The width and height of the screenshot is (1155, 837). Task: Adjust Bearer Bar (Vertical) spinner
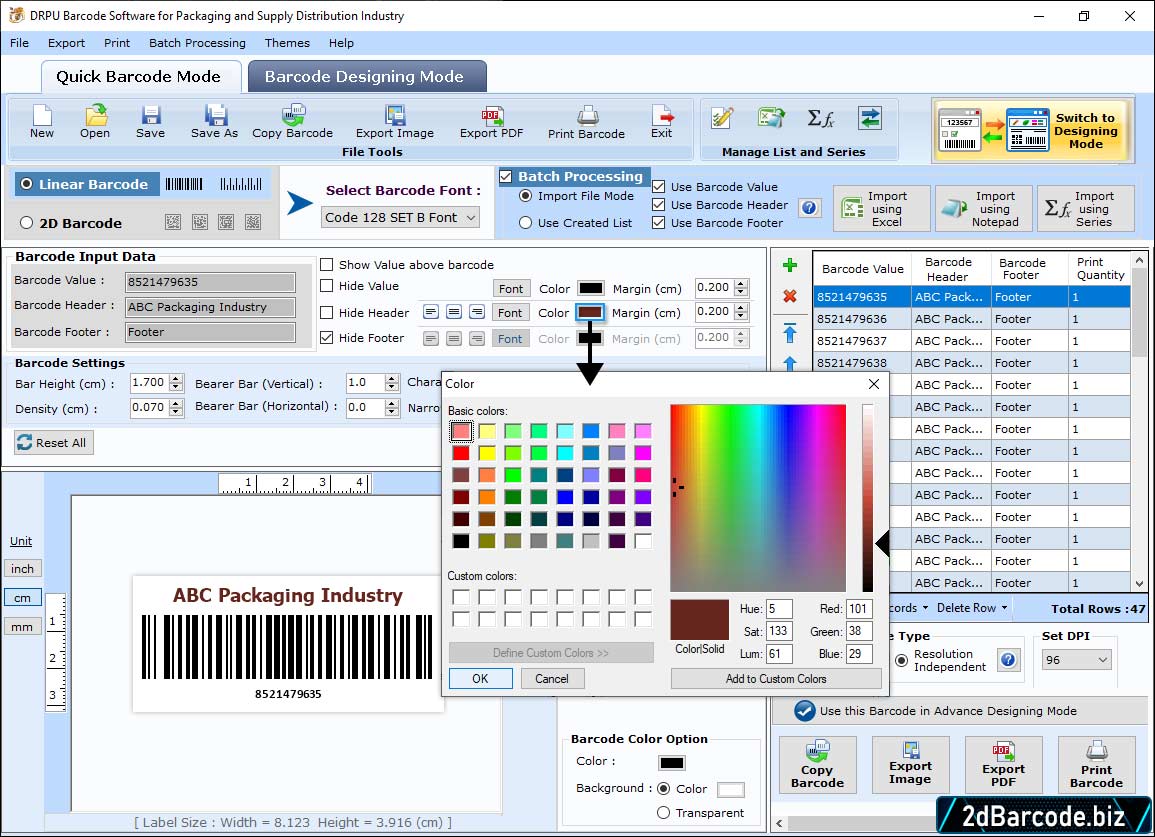[x=392, y=383]
